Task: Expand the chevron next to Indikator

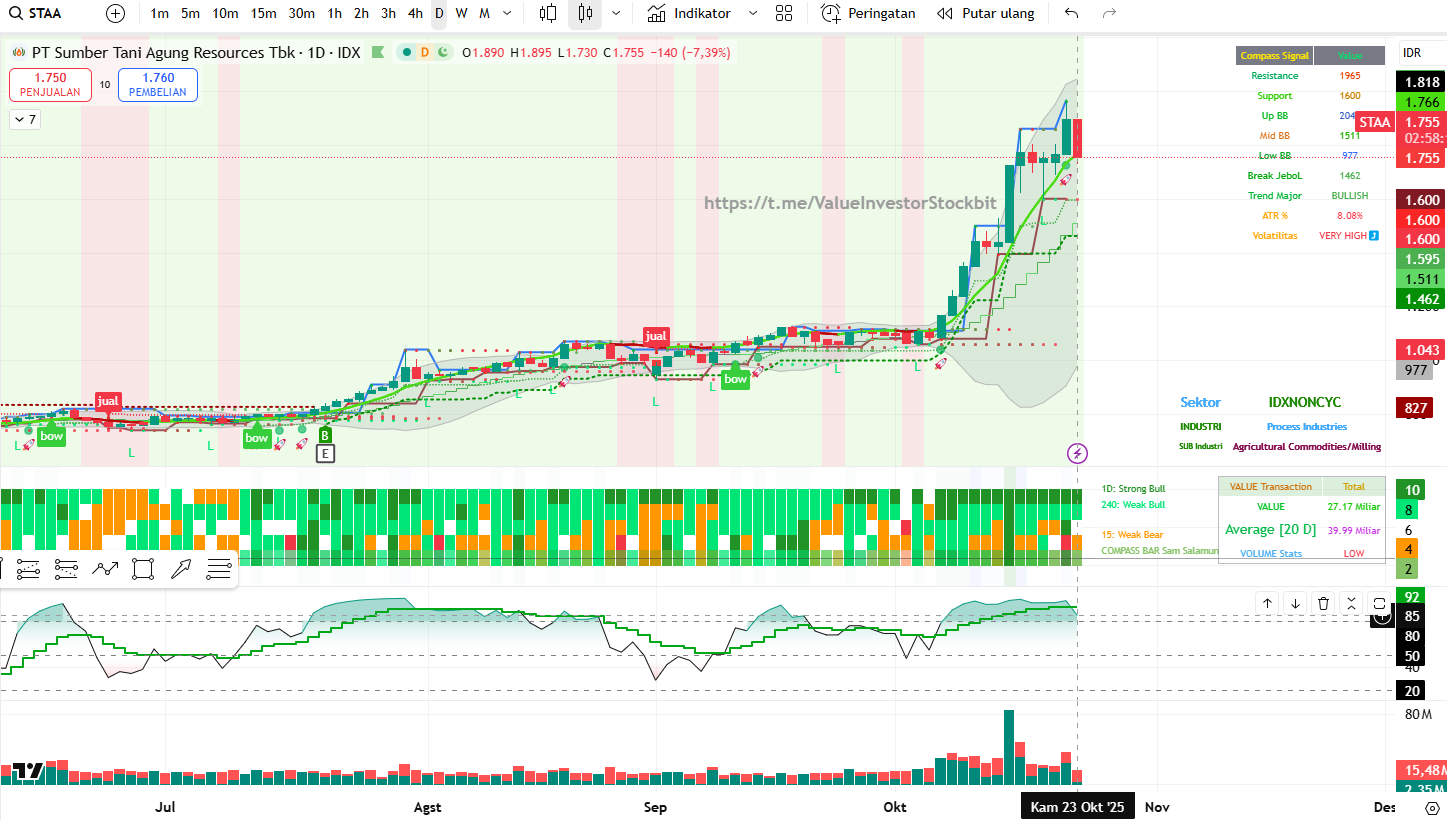Action: point(753,13)
